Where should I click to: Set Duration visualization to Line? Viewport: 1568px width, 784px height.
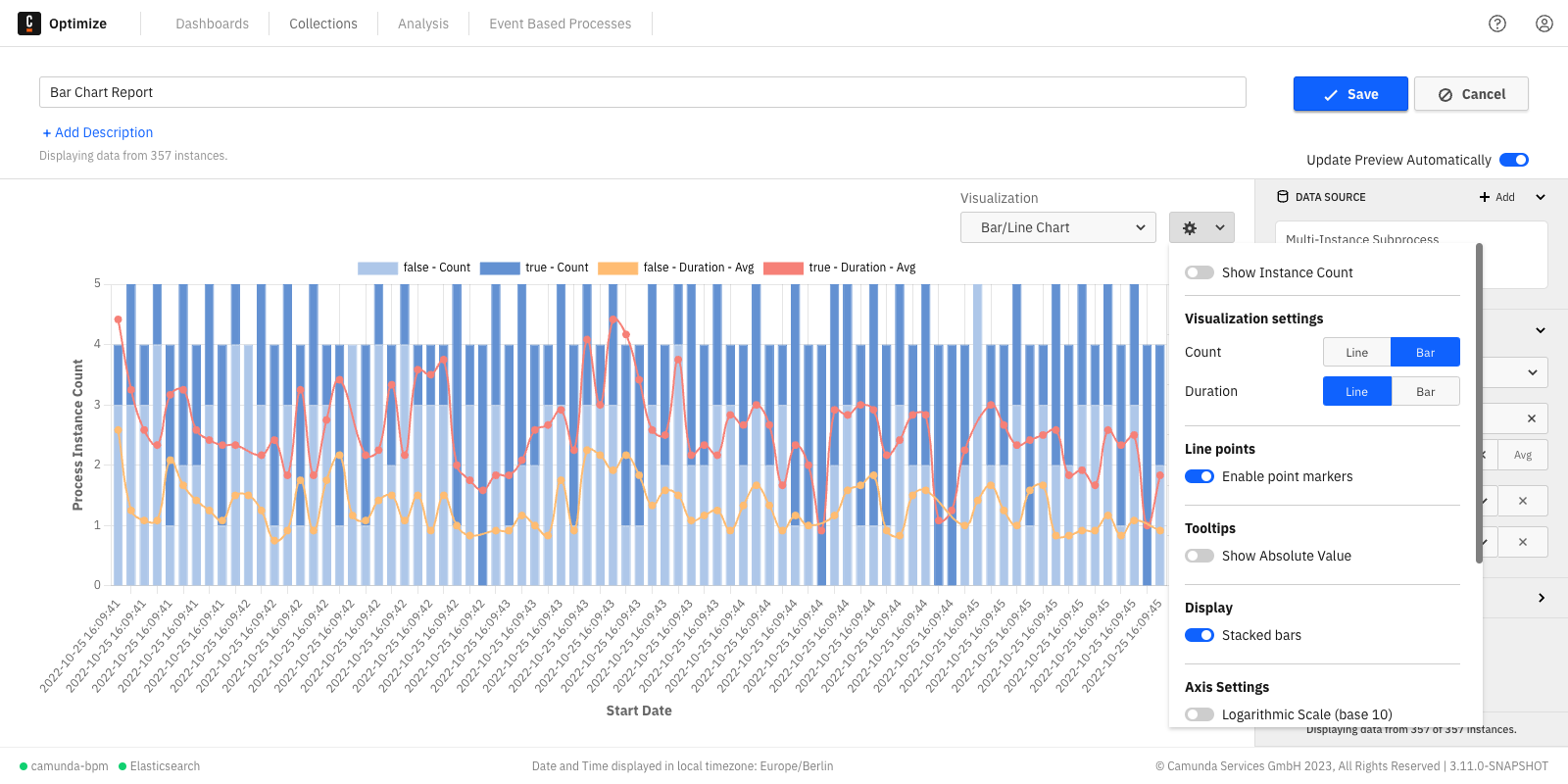click(x=1357, y=391)
